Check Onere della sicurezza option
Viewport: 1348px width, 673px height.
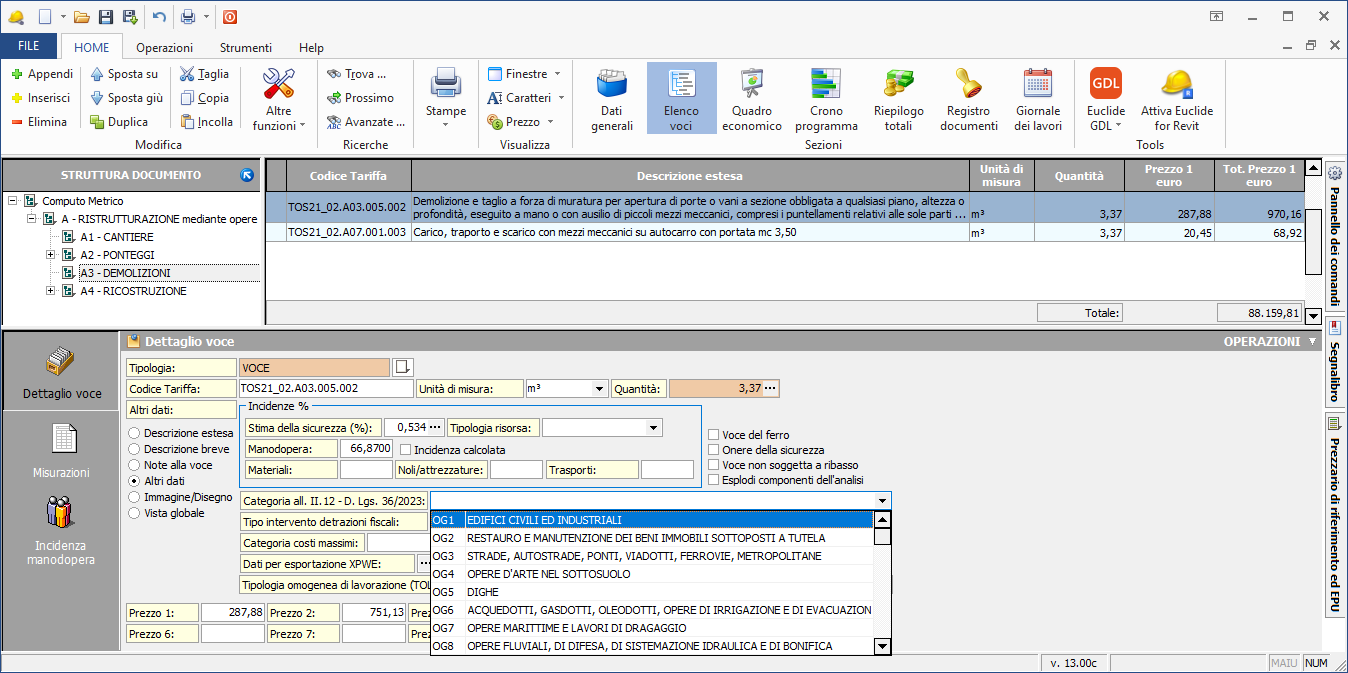click(x=713, y=450)
